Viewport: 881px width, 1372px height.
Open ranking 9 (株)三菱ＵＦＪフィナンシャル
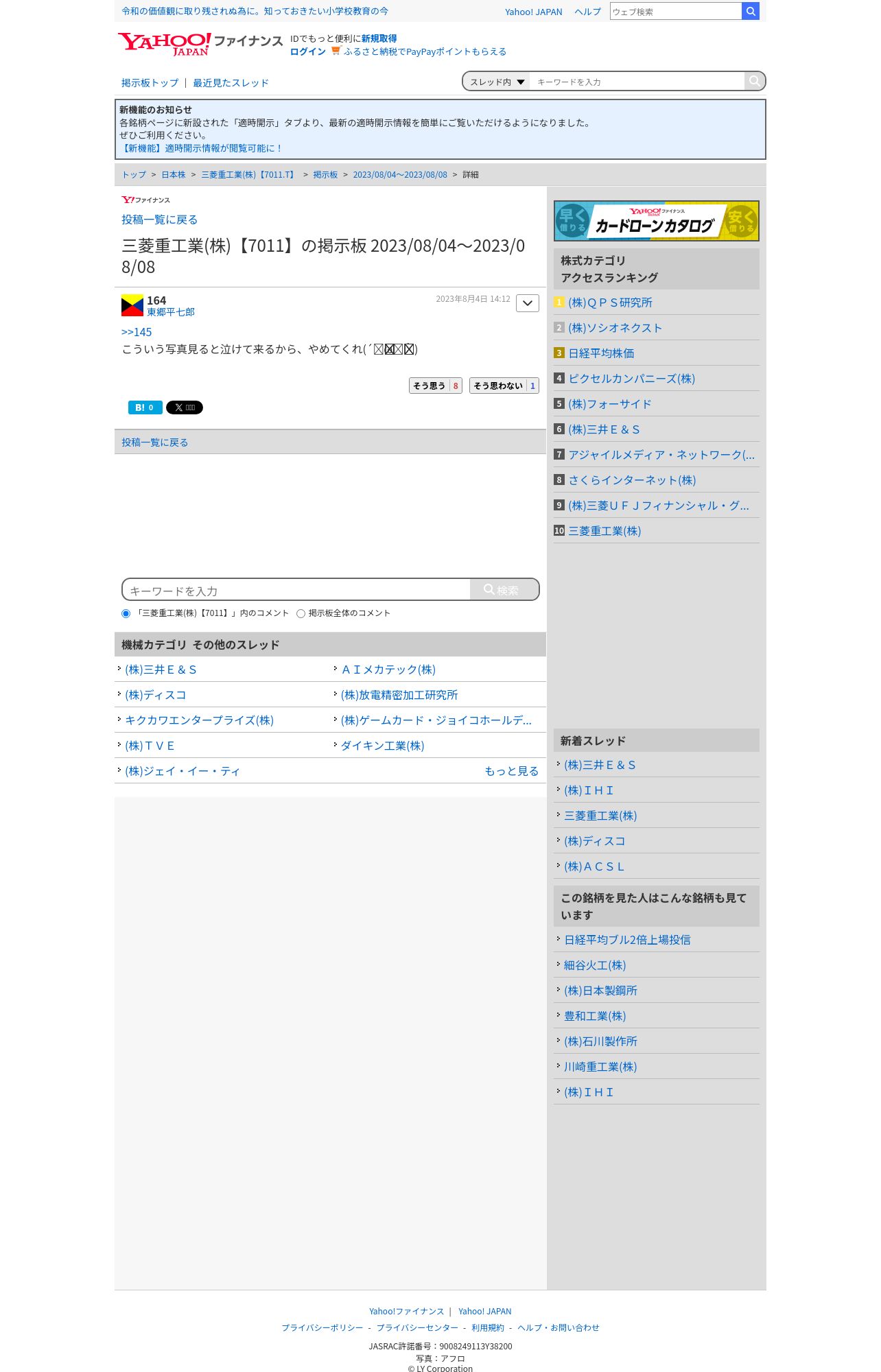pos(659,506)
